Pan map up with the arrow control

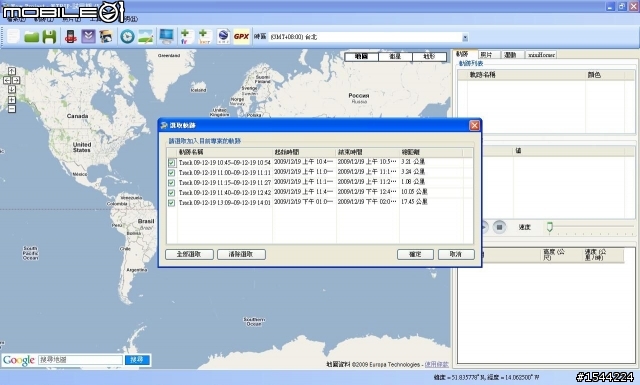point(12,71)
